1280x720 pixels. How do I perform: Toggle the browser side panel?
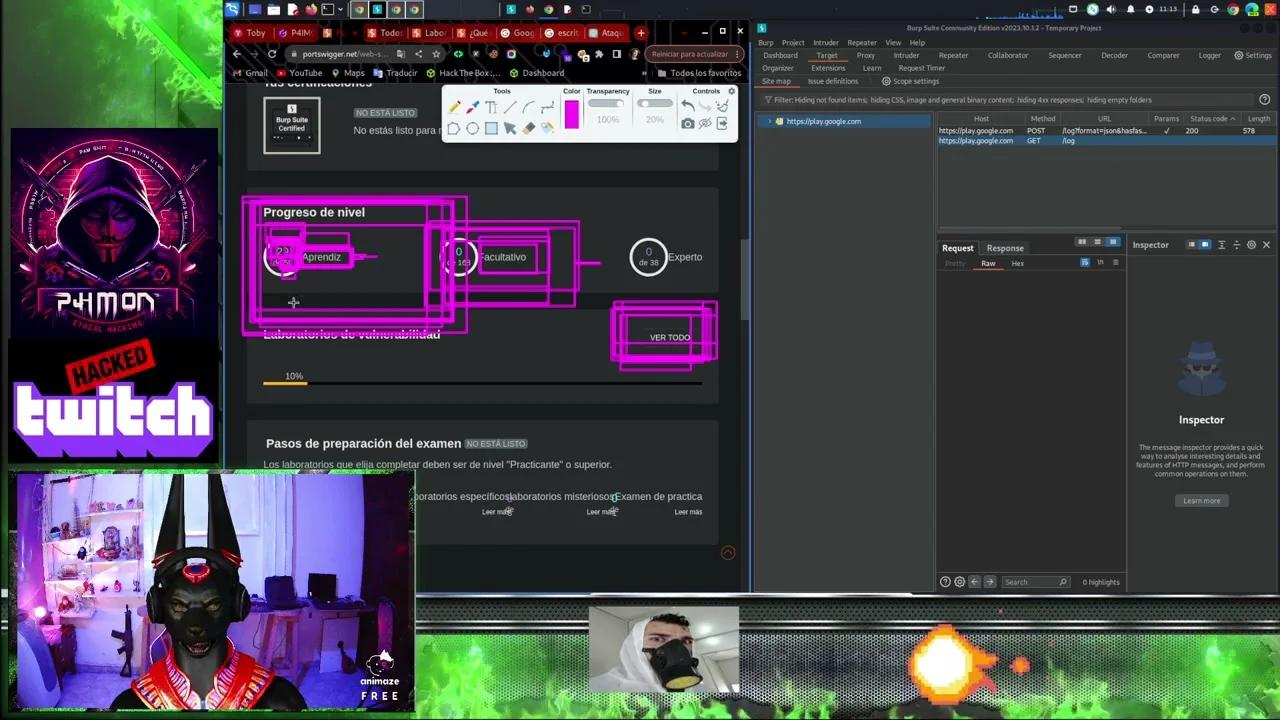pyautogui.click(x=617, y=54)
